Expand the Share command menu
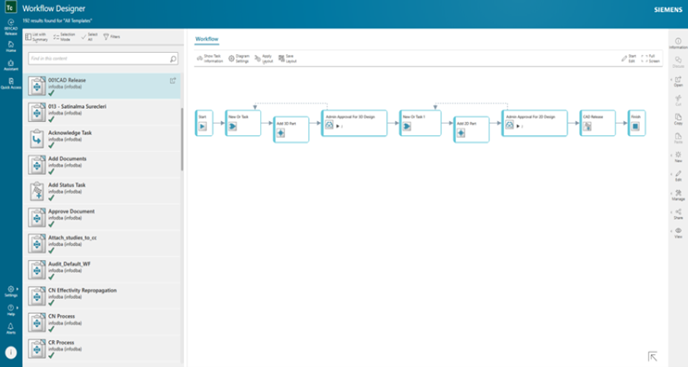 [x=678, y=214]
